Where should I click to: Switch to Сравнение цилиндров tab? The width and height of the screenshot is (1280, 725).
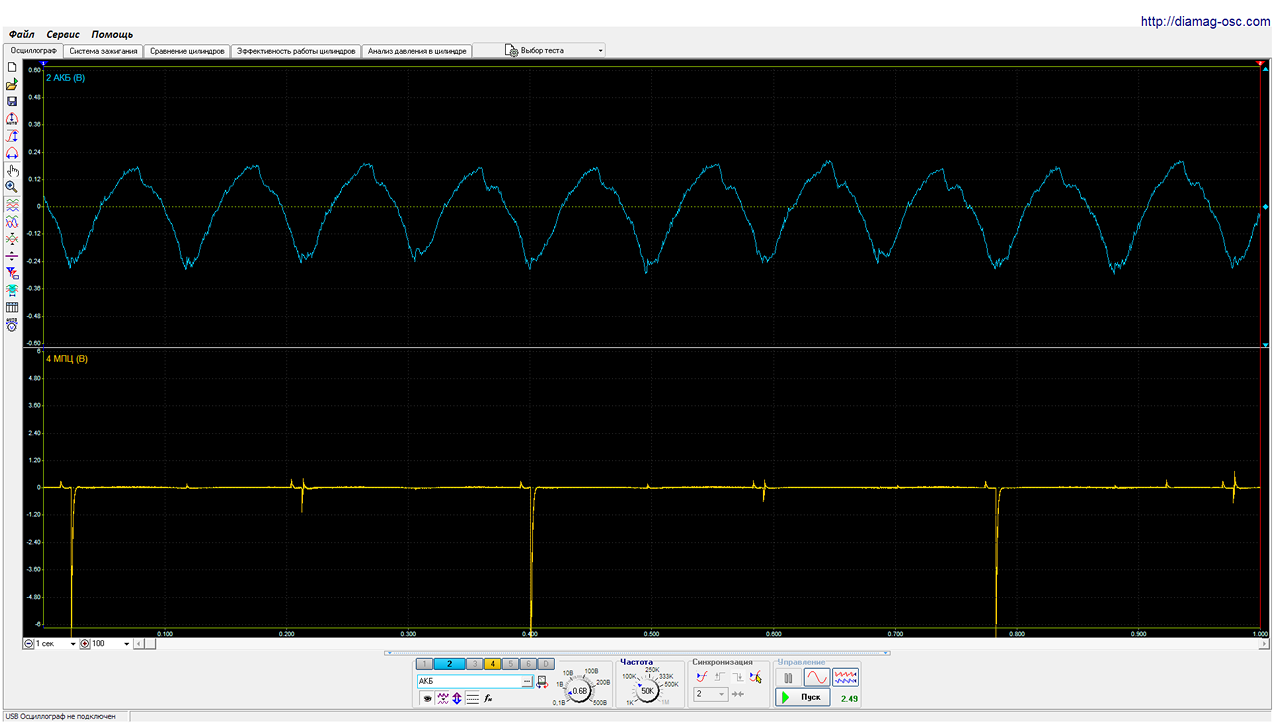pyautogui.click(x=188, y=50)
